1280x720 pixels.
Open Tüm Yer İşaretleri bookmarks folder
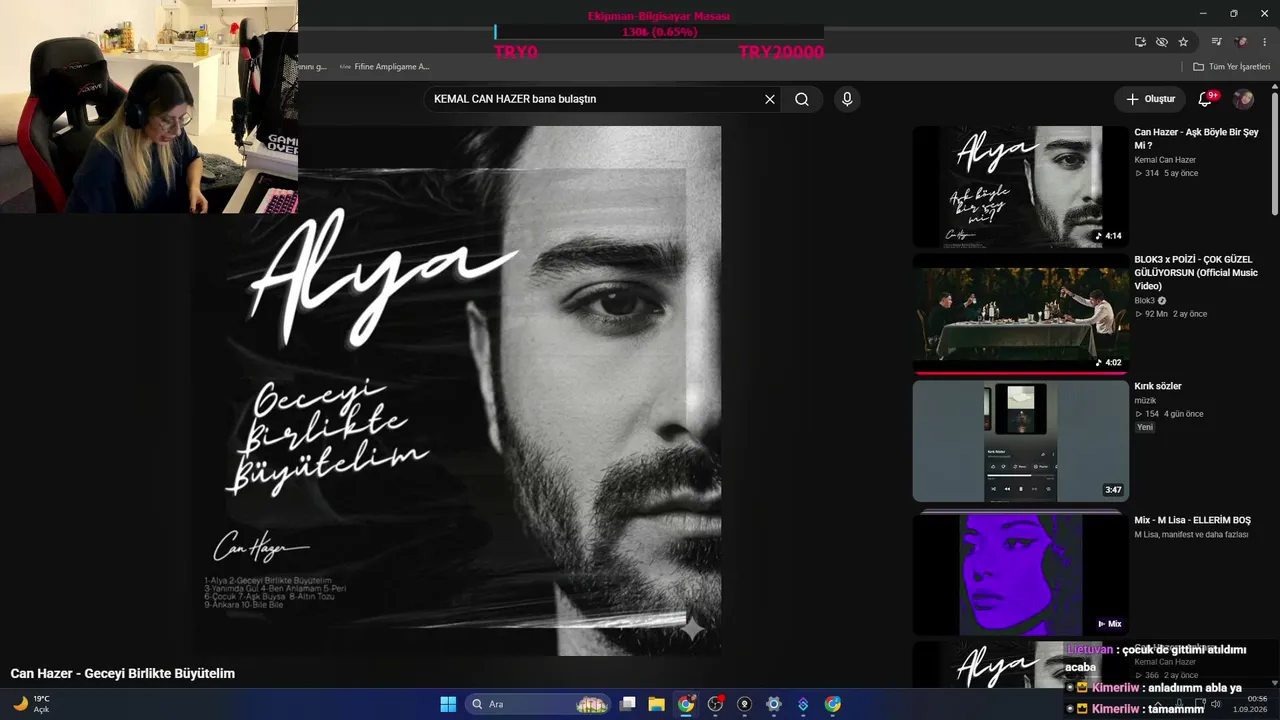point(1232,67)
